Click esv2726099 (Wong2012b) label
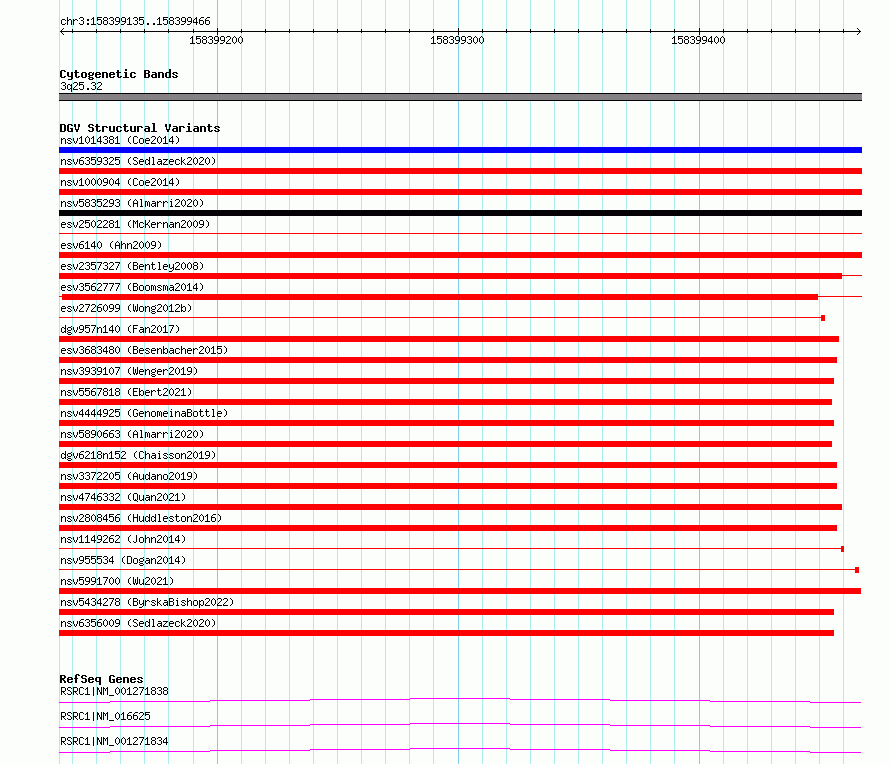 [126, 308]
